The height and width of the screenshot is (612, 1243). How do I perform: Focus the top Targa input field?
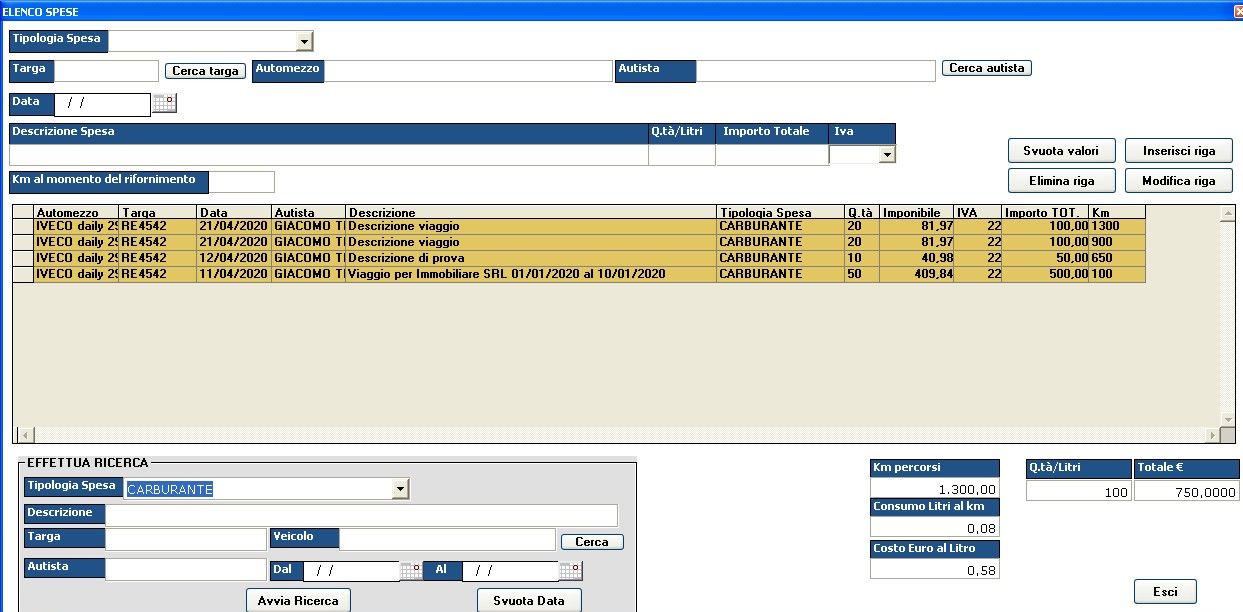[106, 71]
